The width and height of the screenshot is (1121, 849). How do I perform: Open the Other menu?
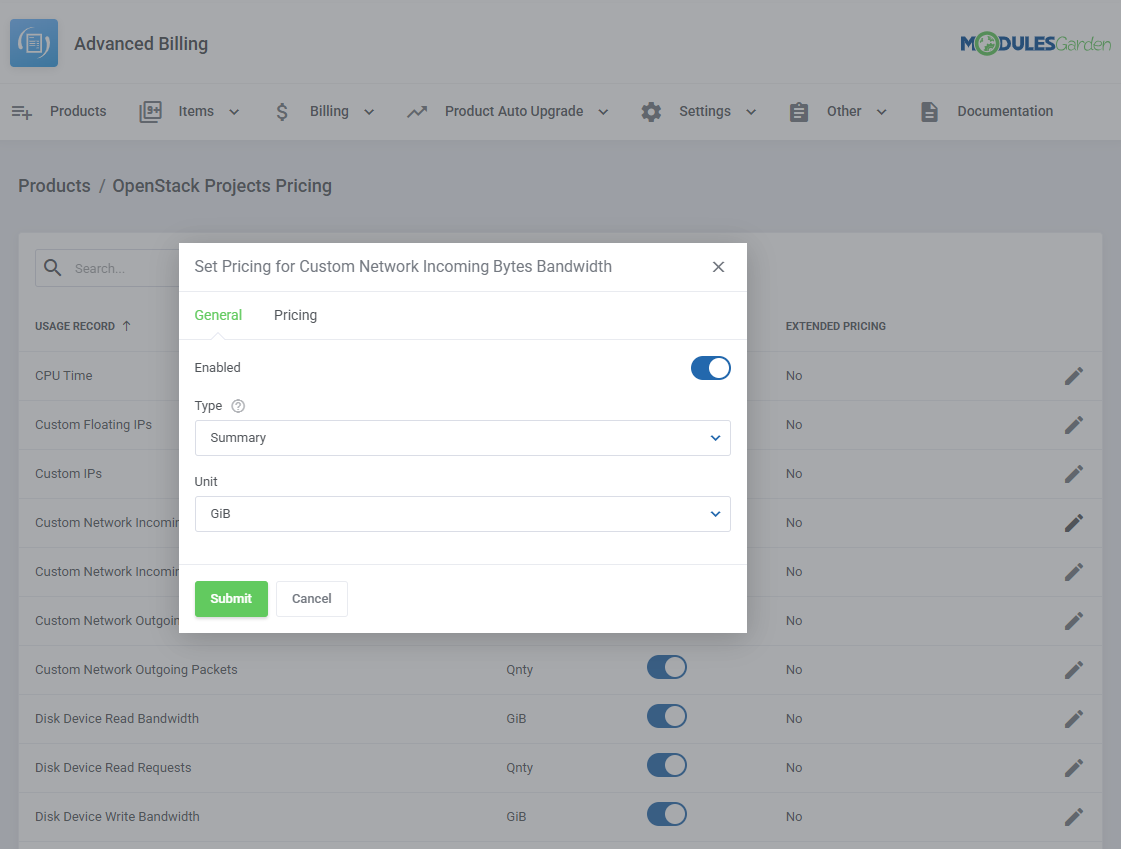pyautogui.click(x=844, y=111)
